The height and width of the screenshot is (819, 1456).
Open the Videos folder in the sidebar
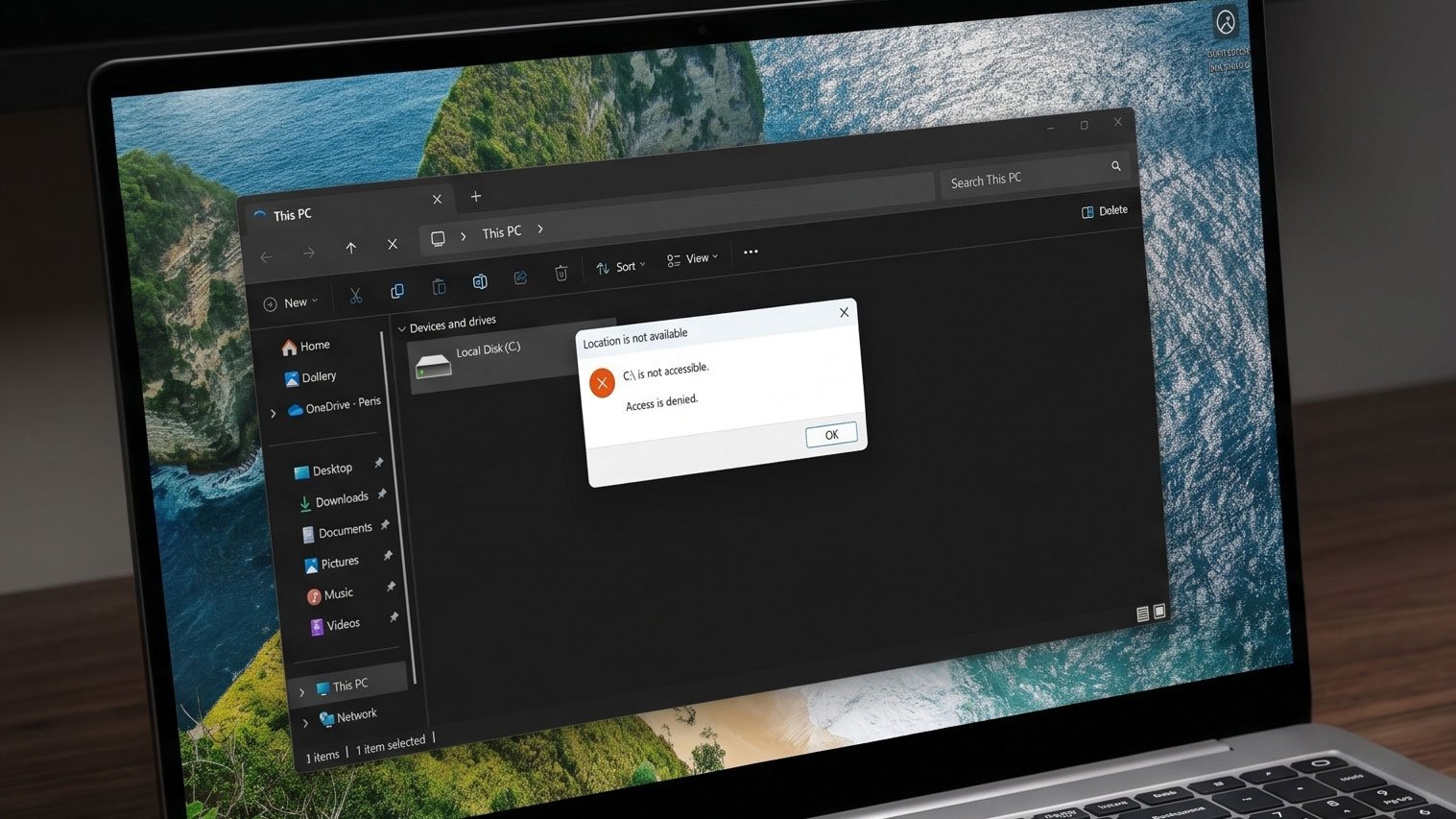point(335,626)
